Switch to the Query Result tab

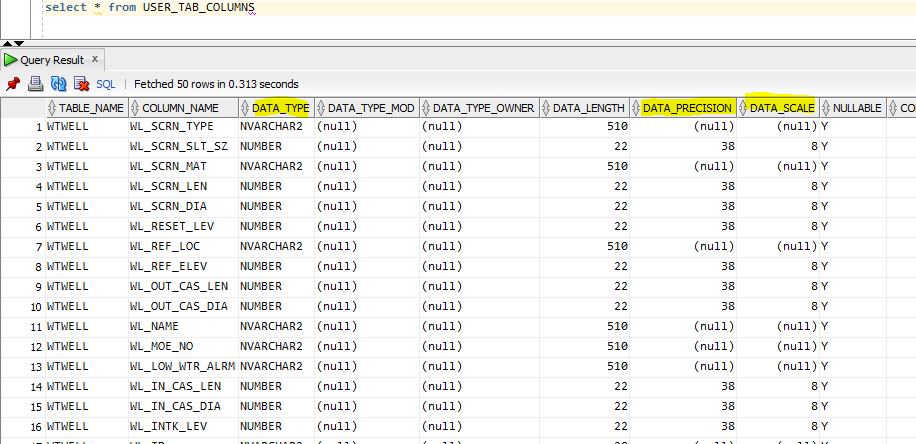52,60
